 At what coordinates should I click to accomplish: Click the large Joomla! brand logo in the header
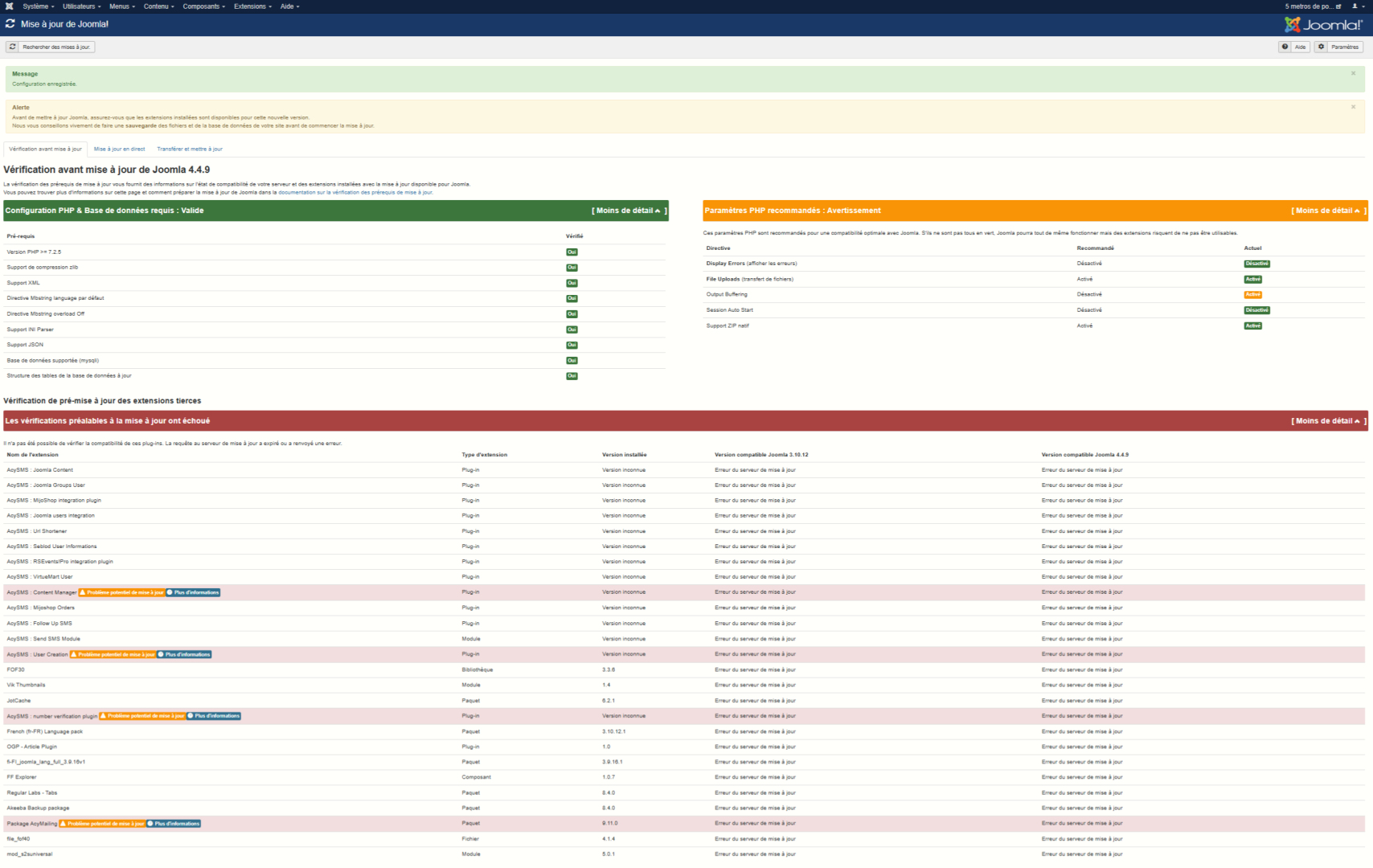click(x=1323, y=25)
